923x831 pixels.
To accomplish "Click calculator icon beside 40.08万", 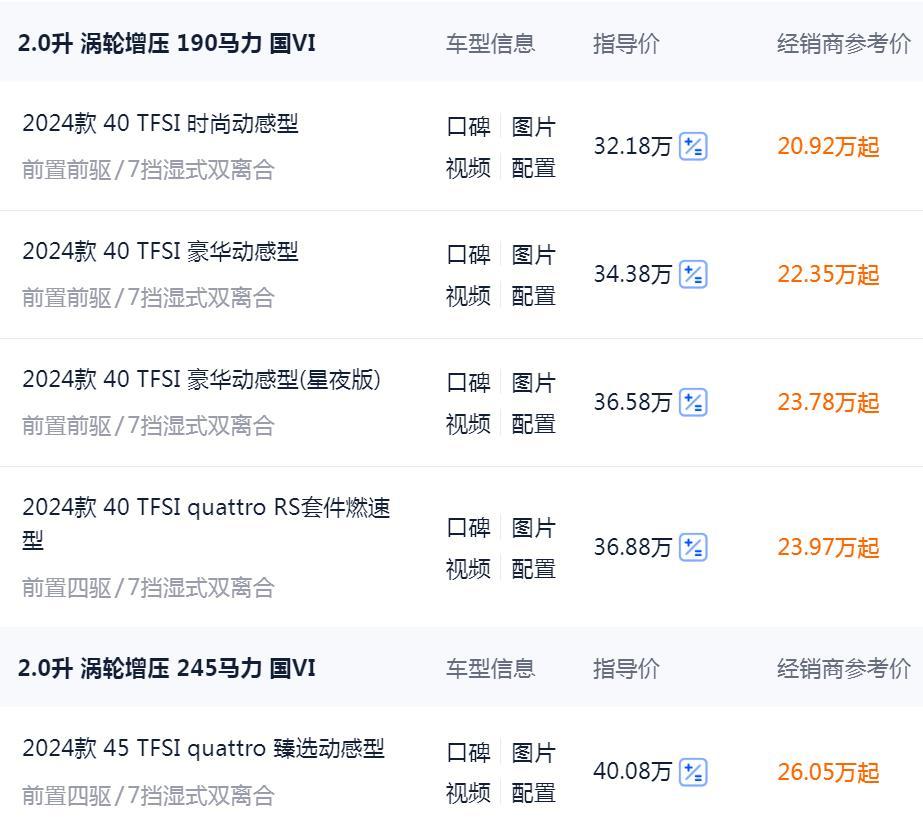I will tap(693, 772).
